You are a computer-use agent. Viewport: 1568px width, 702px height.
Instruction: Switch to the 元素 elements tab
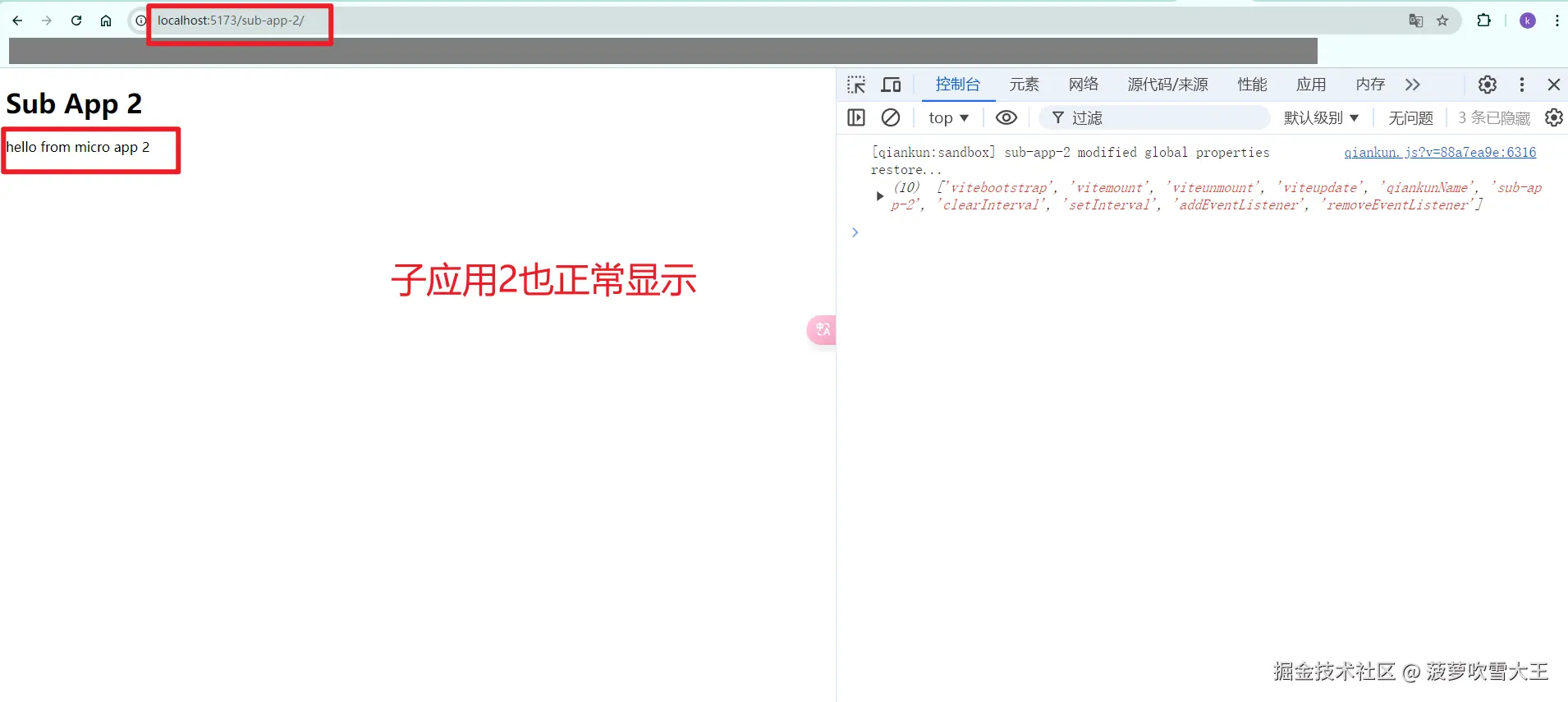pyautogui.click(x=1025, y=85)
